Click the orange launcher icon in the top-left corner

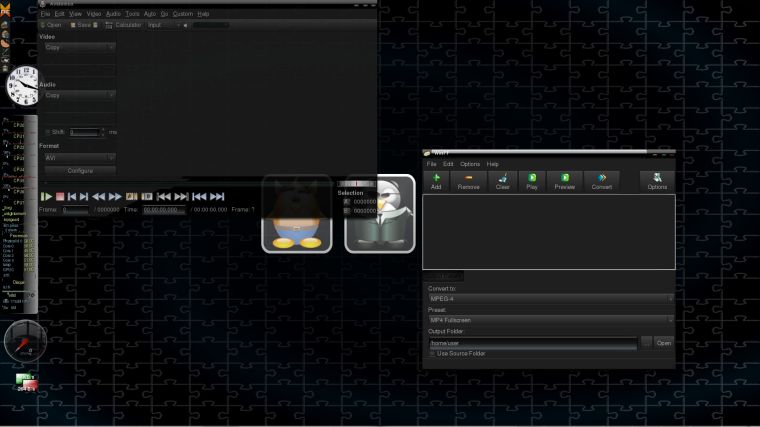[x=5, y=10]
